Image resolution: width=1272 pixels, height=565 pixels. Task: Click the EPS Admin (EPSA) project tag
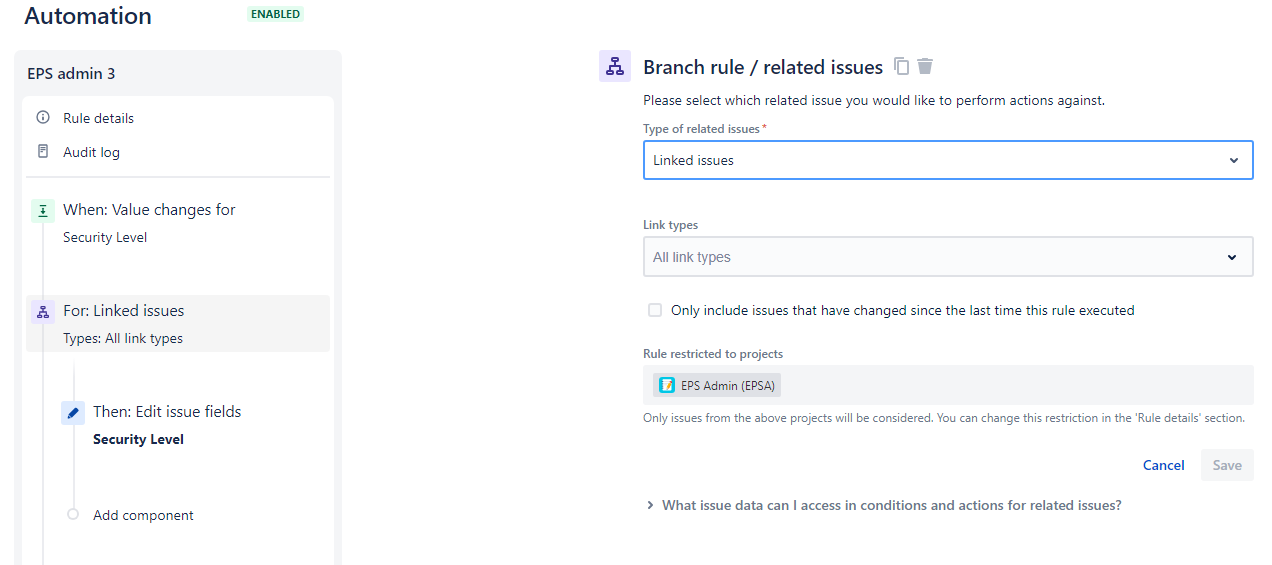click(716, 386)
